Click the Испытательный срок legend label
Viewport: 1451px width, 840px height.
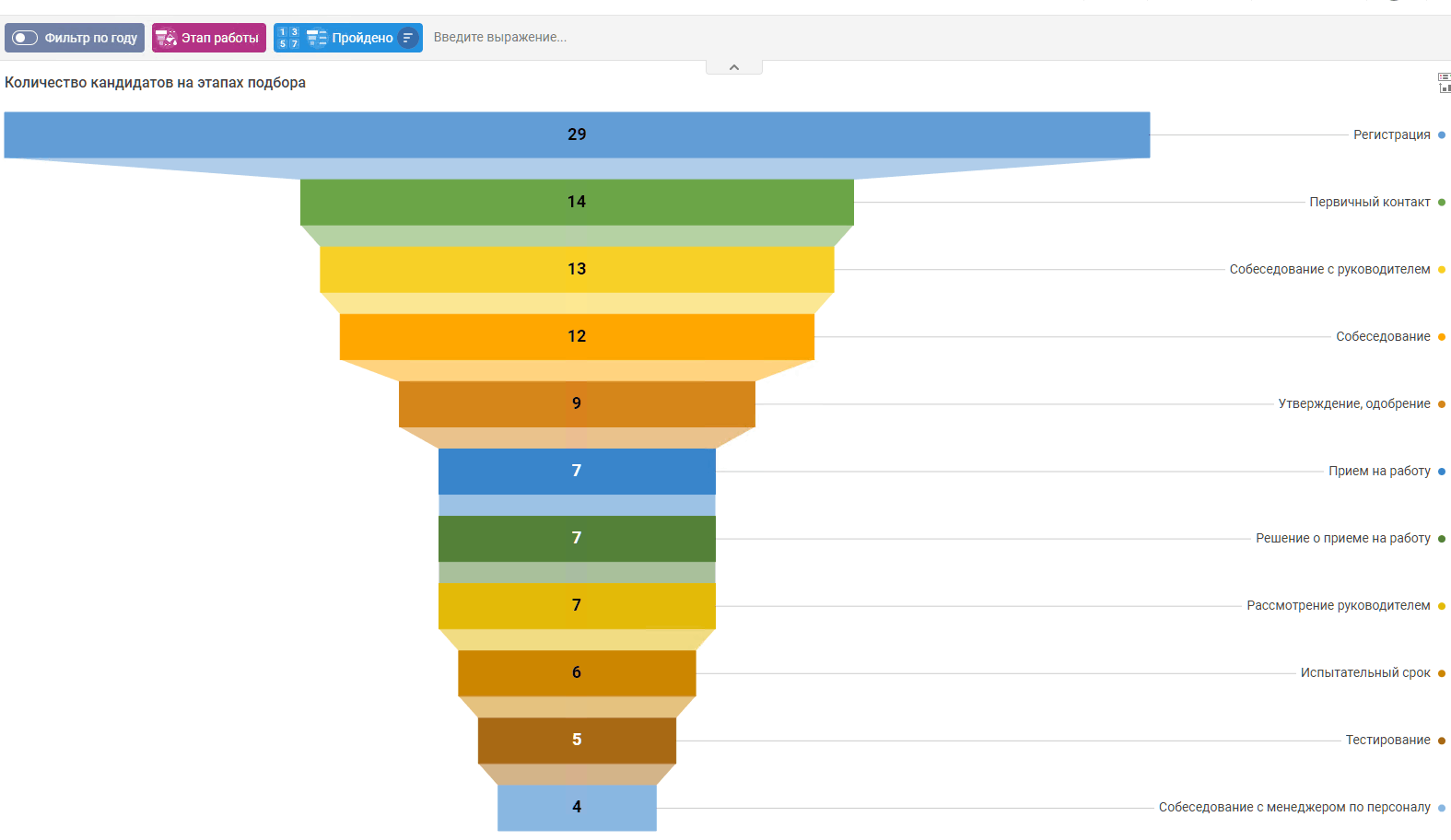click(x=1365, y=672)
